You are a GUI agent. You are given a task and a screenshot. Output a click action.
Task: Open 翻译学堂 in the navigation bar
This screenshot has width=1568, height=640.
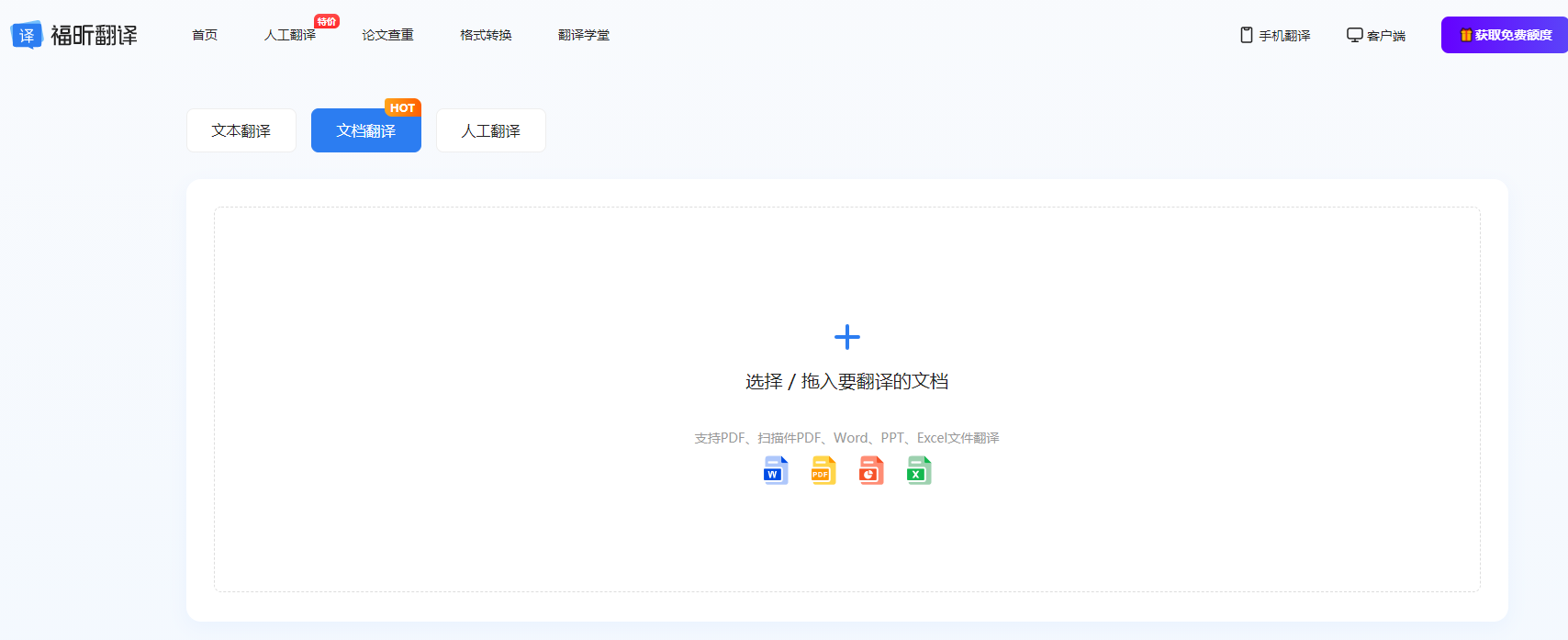click(584, 35)
